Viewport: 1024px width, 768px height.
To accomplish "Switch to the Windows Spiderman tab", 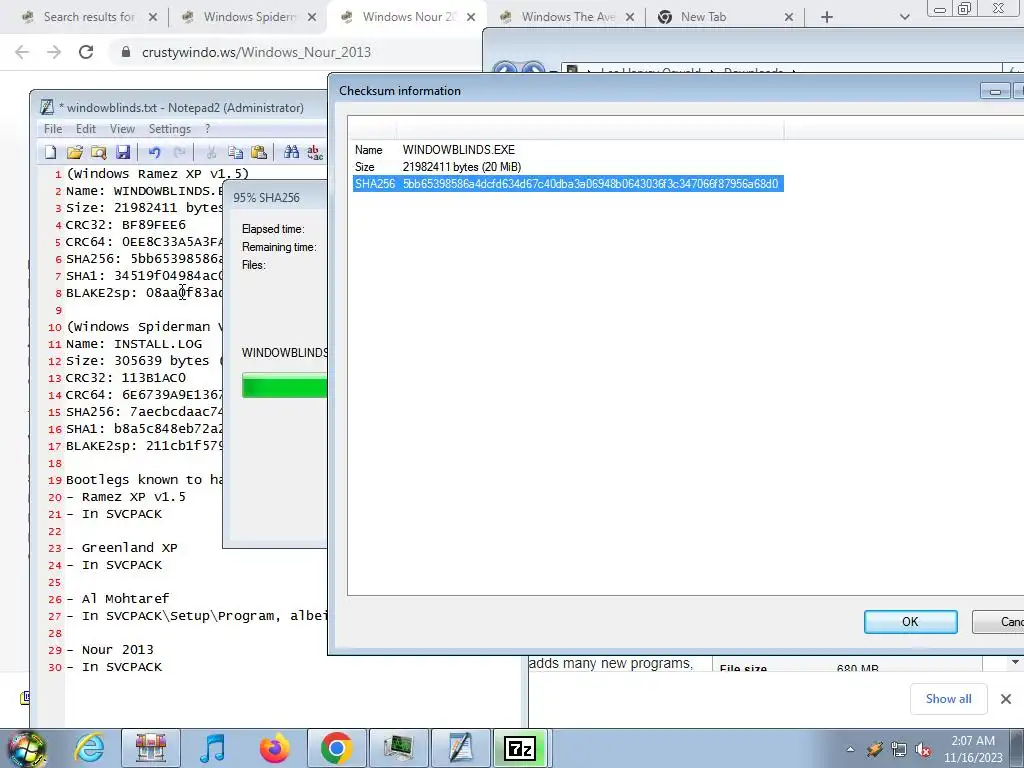I will pyautogui.click(x=249, y=17).
